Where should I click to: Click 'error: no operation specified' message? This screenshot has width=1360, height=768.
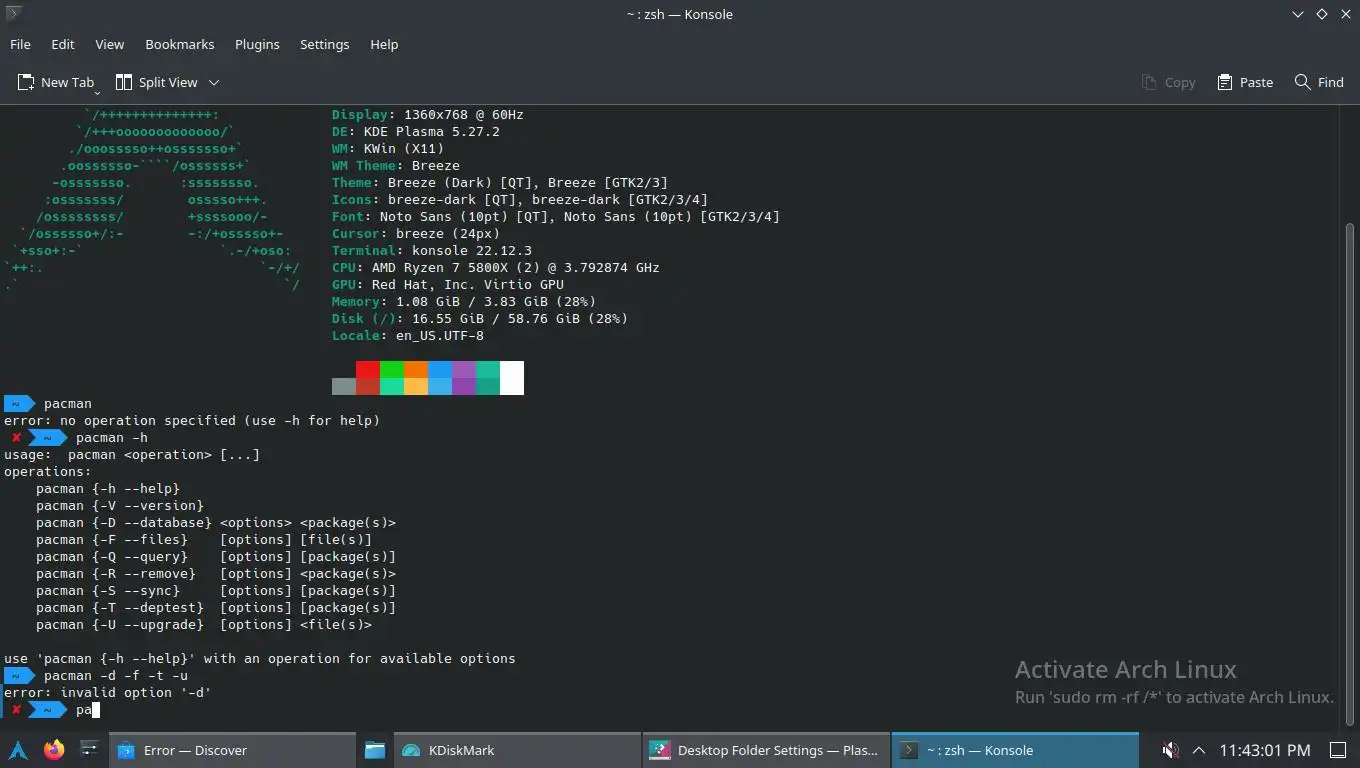click(x=192, y=420)
